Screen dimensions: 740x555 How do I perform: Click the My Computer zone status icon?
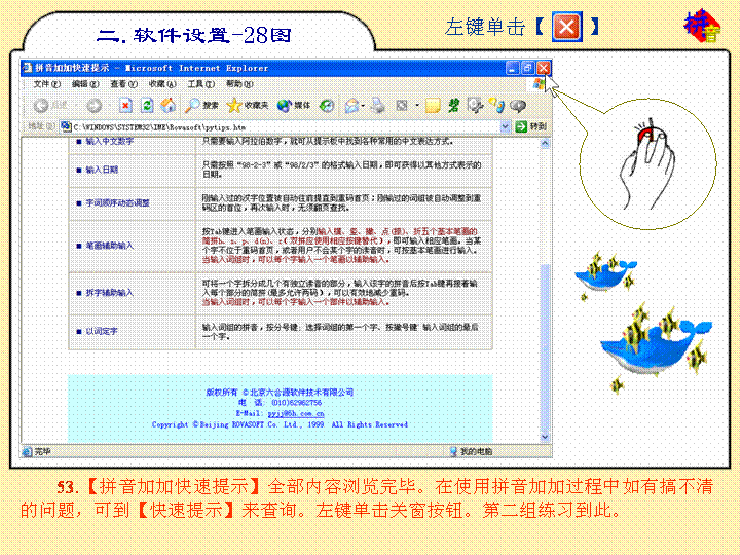tap(453, 452)
